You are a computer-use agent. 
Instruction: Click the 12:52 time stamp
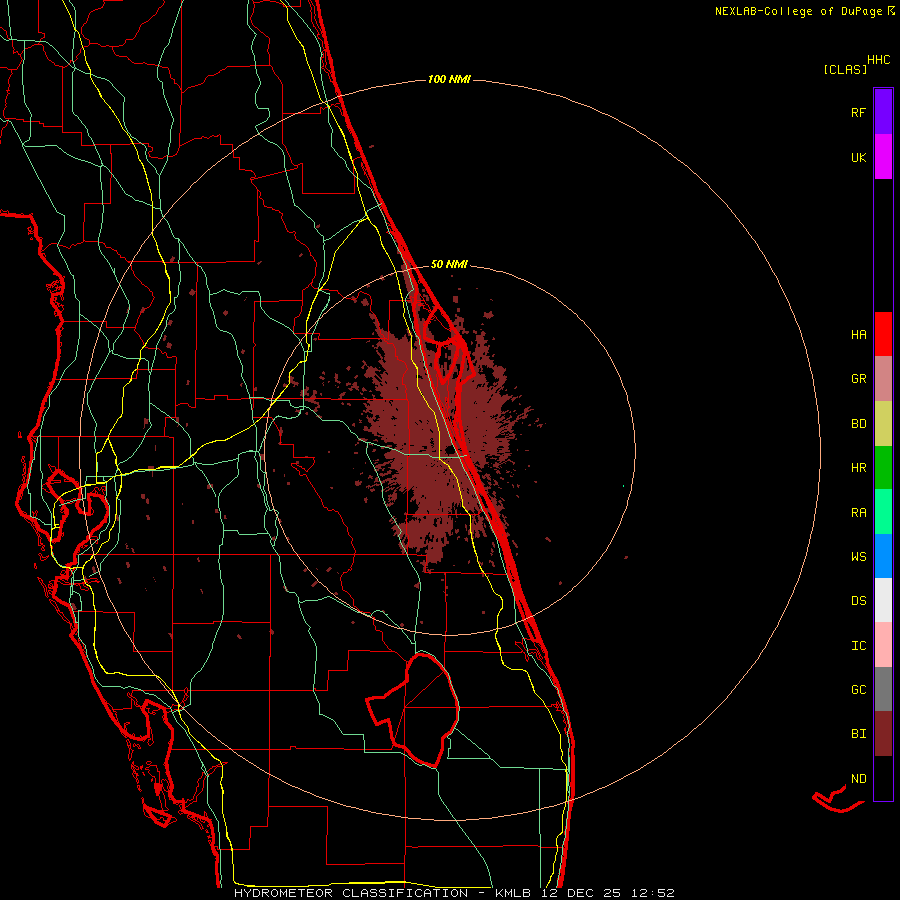[653, 893]
